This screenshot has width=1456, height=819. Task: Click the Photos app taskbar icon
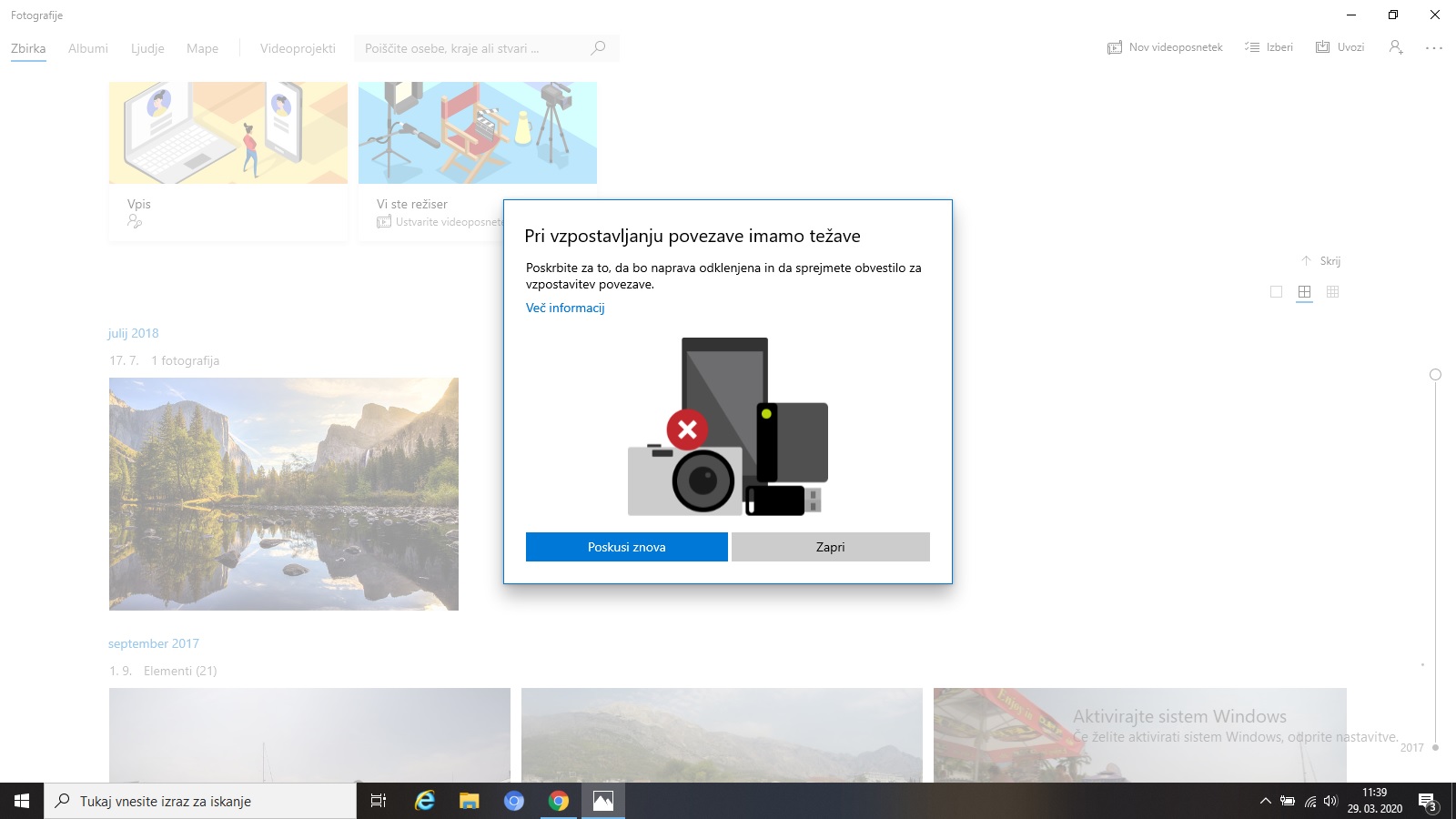click(x=603, y=801)
